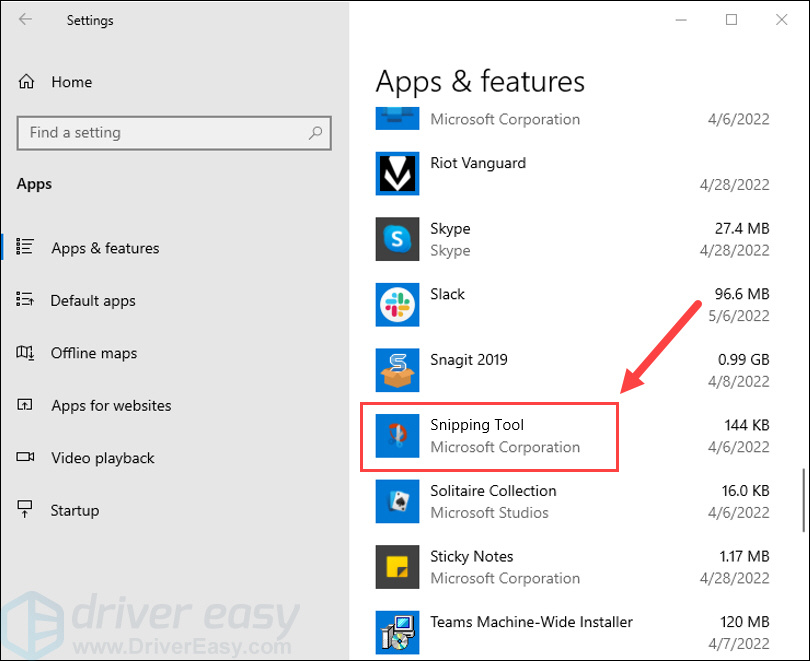The image size is (810, 661).
Task: Select the Slack app icon
Action: 397,305
